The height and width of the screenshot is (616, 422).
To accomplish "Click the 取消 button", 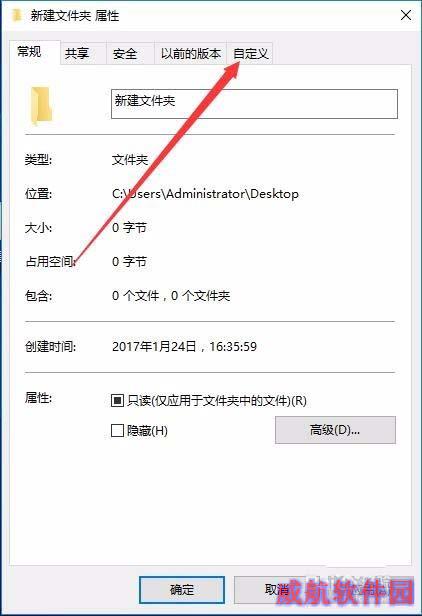I will (277, 589).
